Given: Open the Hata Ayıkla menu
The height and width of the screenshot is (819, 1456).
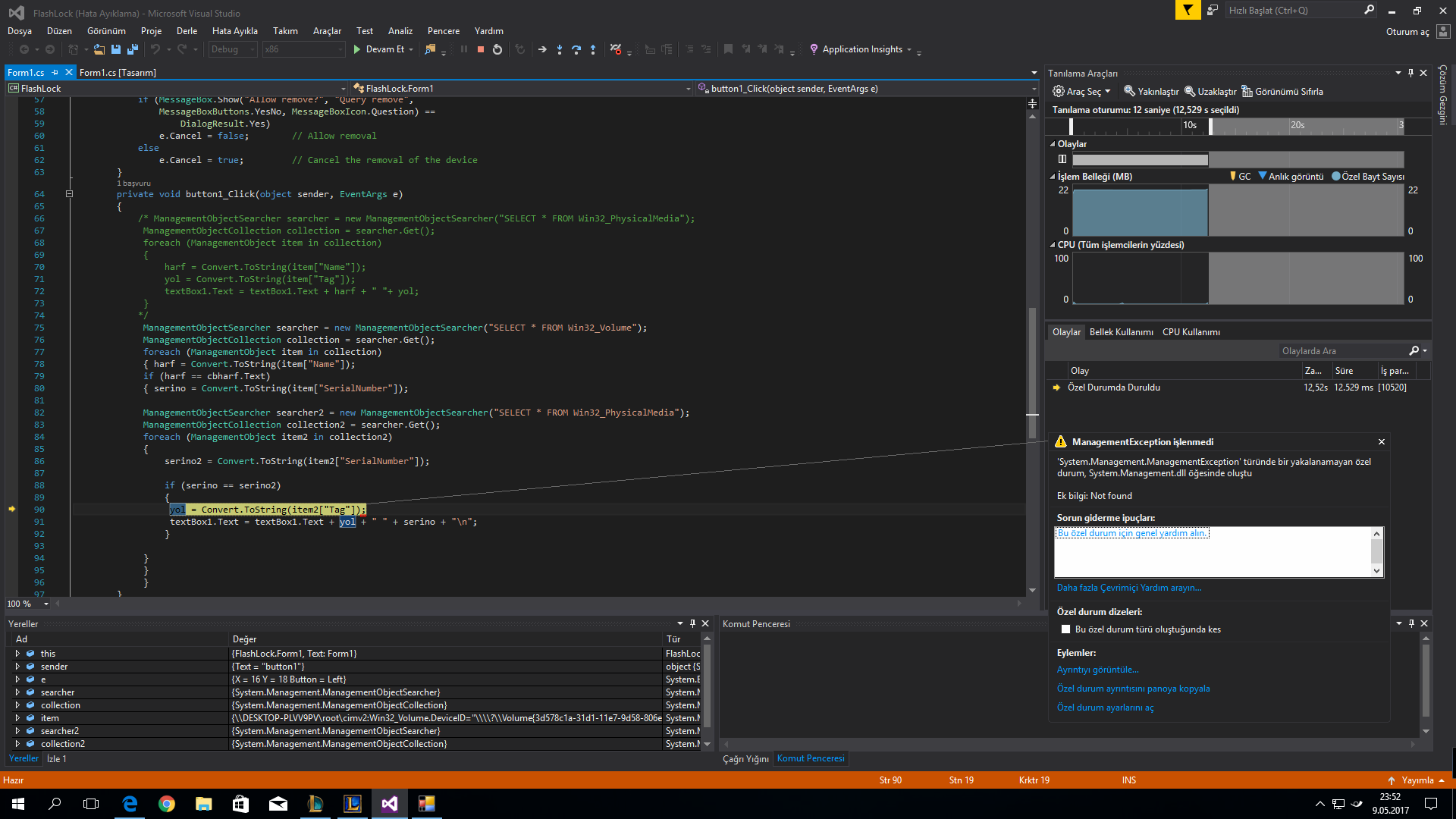Looking at the screenshot, I should (234, 31).
